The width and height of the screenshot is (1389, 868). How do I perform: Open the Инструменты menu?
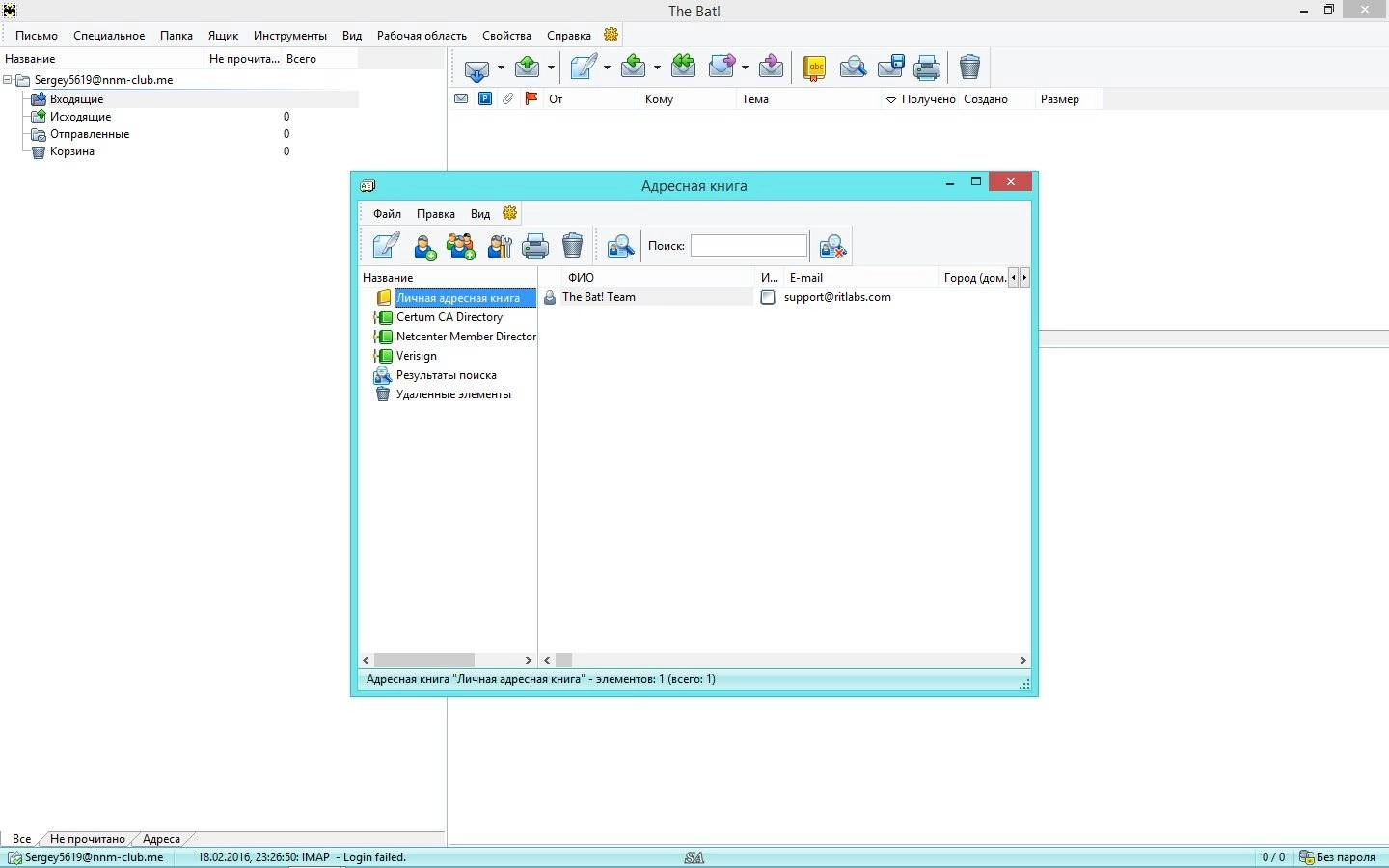[290, 36]
